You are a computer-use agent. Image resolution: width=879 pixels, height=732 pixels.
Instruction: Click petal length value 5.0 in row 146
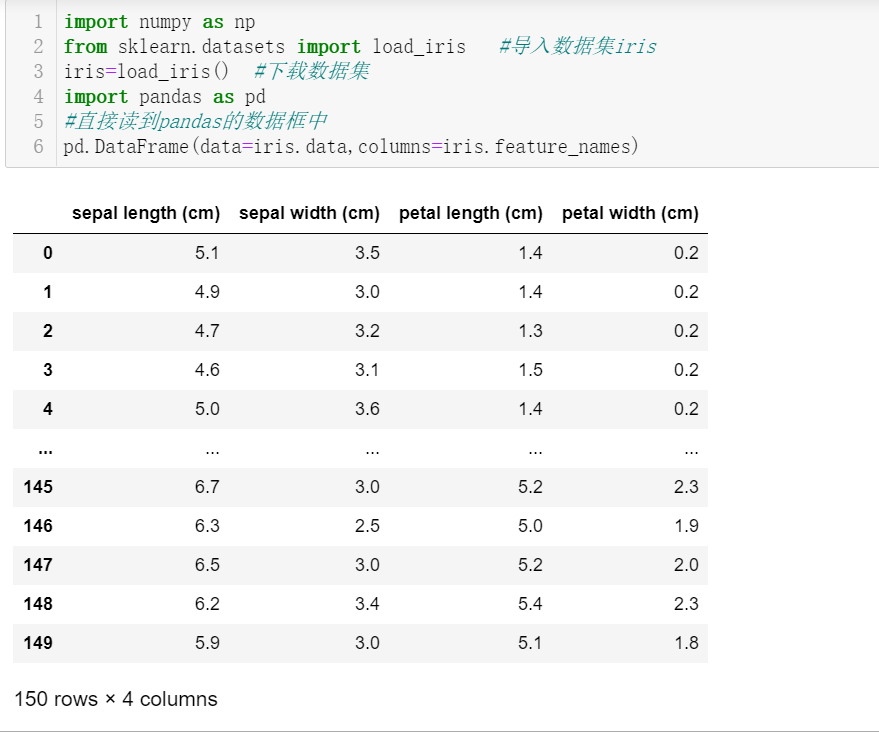coord(530,526)
